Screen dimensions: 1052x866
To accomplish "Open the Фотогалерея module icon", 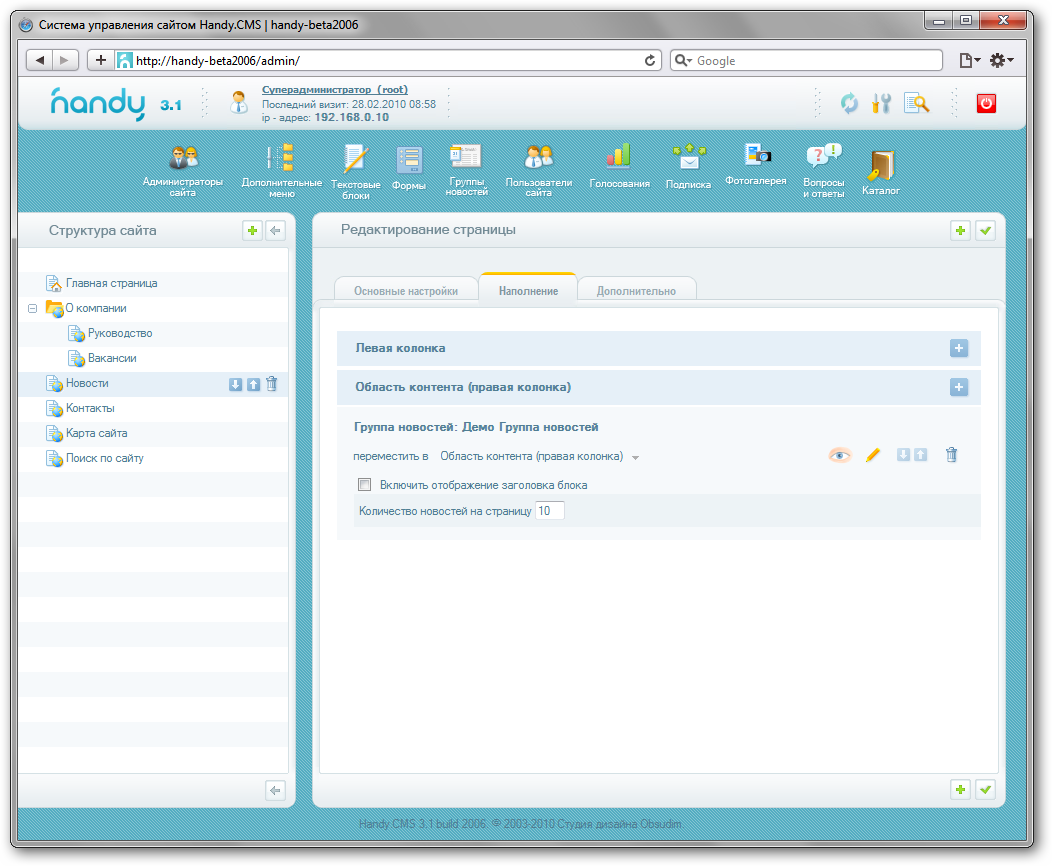I will point(756,155).
